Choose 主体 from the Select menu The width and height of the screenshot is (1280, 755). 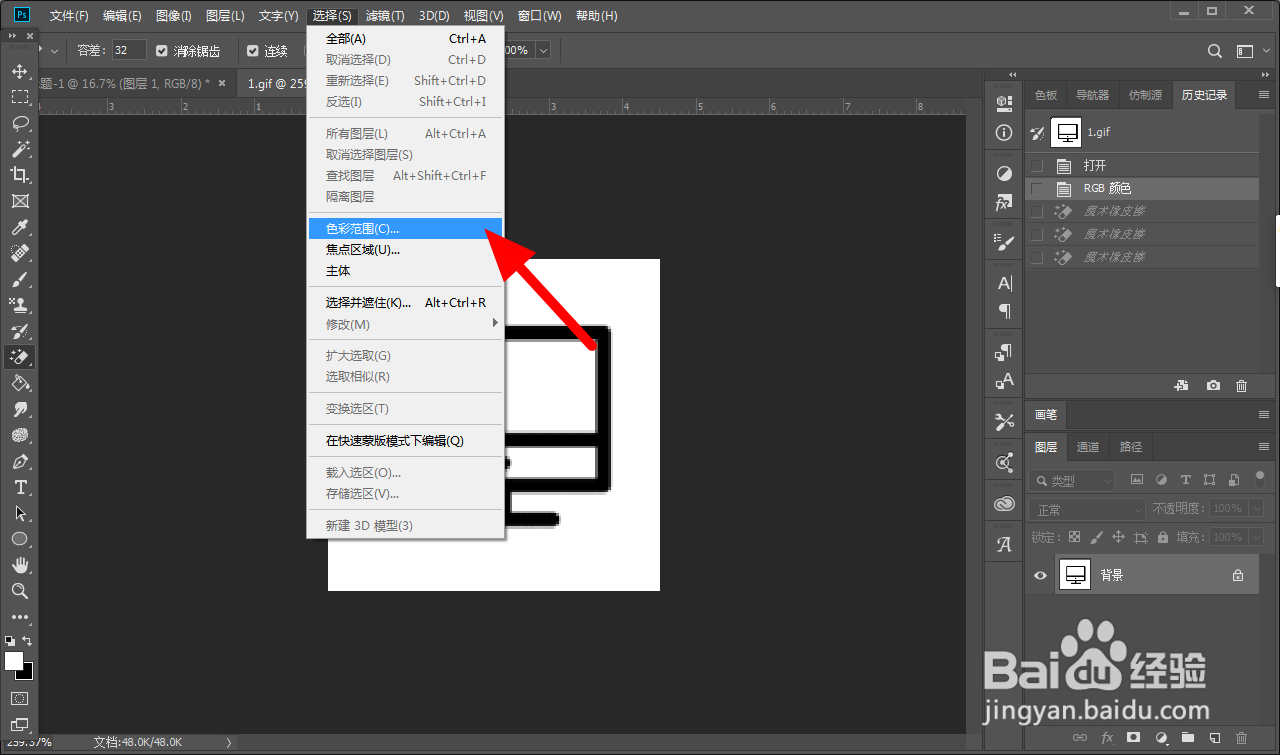point(405,271)
